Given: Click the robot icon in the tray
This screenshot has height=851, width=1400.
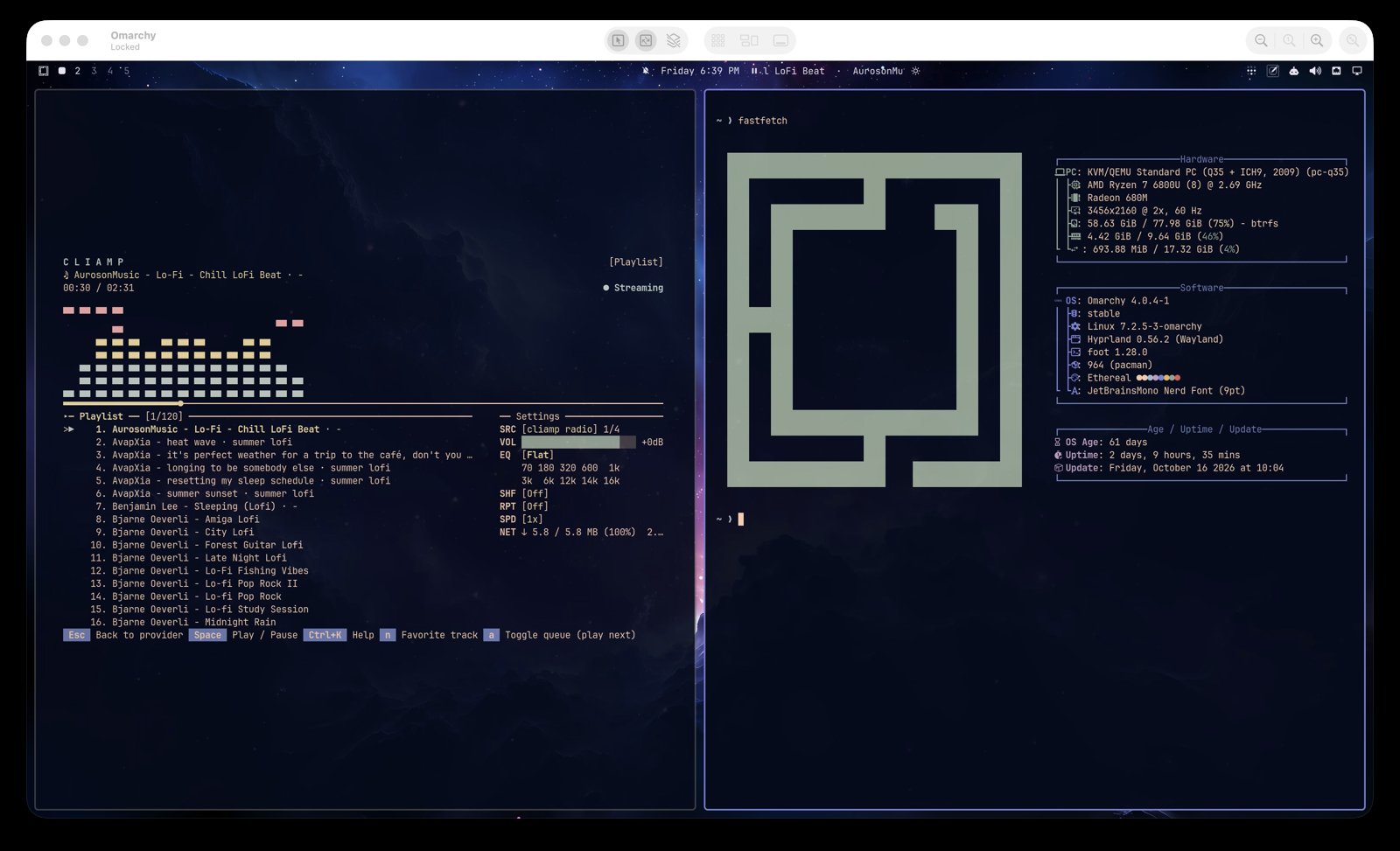Looking at the screenshot, I should [1293, 71].
